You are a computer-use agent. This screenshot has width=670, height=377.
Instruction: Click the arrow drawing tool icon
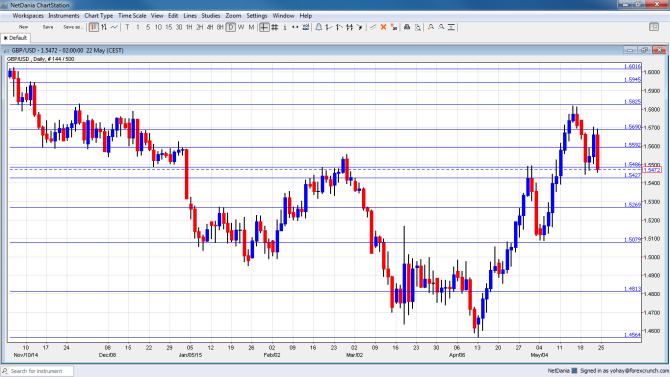coord(360,27)
